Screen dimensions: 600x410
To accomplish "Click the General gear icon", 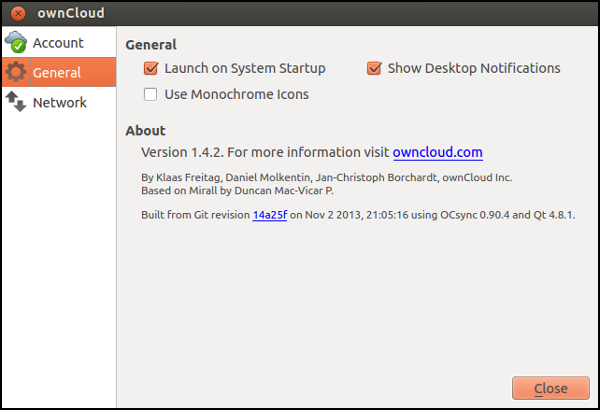I will click(16, 73).
